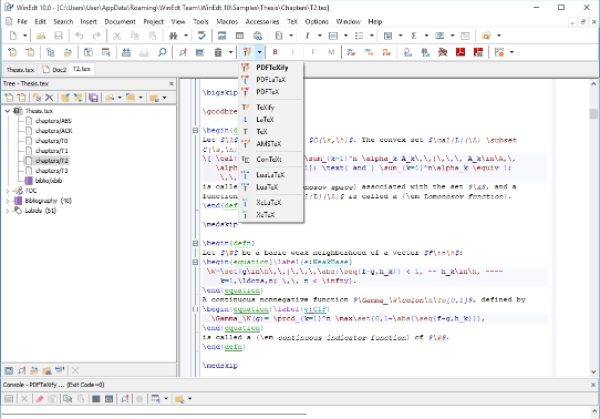Select chapters/T3 in the project tree
This screenshot has height=419, width=600.
(51, 171)
